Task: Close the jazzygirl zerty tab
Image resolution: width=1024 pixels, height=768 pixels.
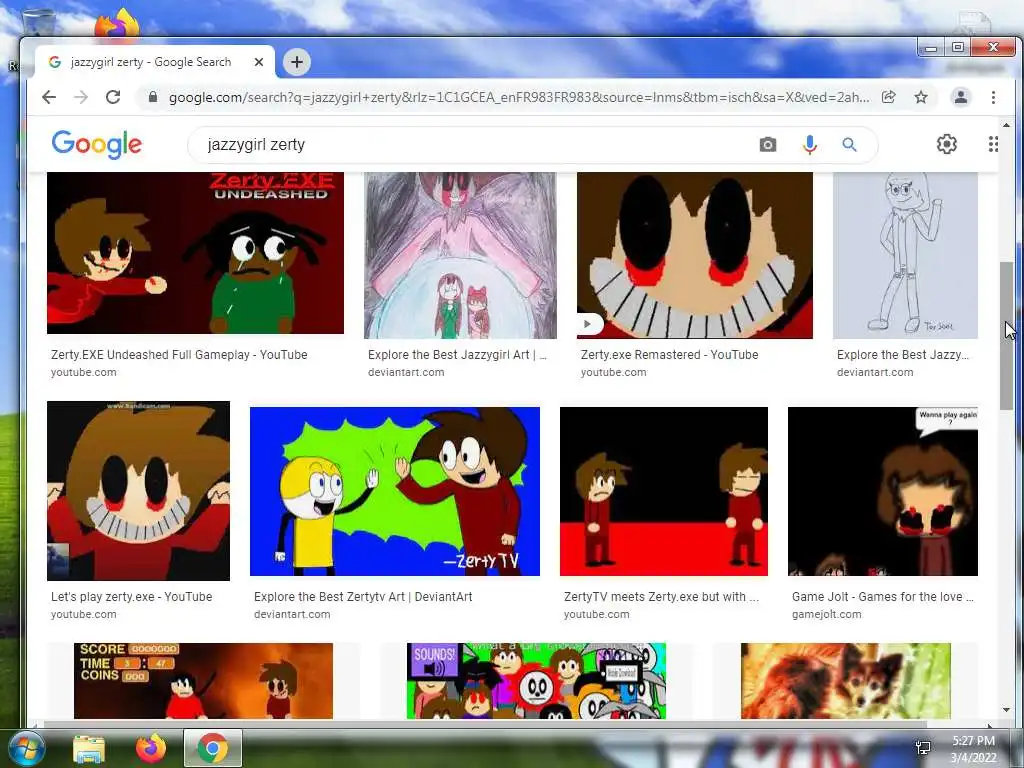Action: [x=259, y=62]
